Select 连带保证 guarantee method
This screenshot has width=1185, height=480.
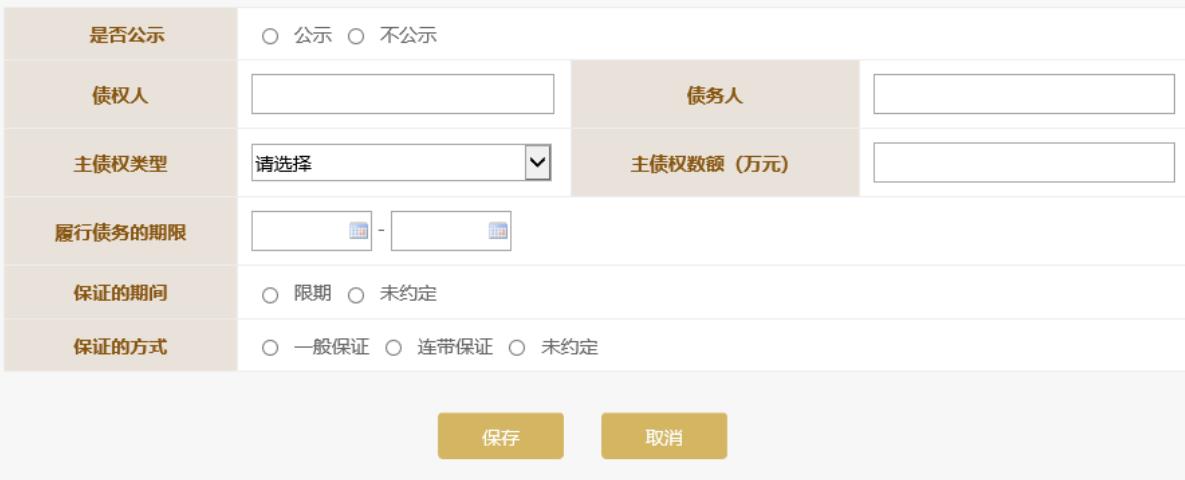(393, 347)
